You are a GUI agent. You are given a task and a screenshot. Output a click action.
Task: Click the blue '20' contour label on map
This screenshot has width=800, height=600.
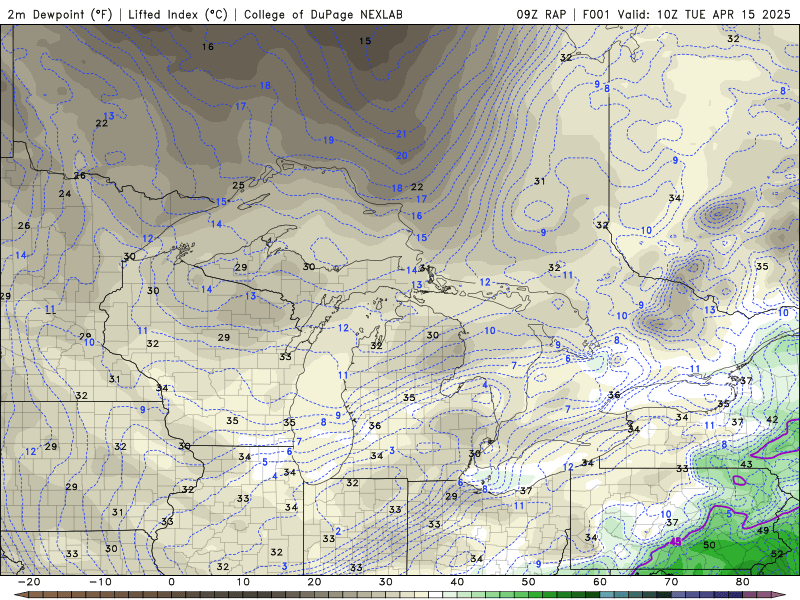(x=402, y=155)
